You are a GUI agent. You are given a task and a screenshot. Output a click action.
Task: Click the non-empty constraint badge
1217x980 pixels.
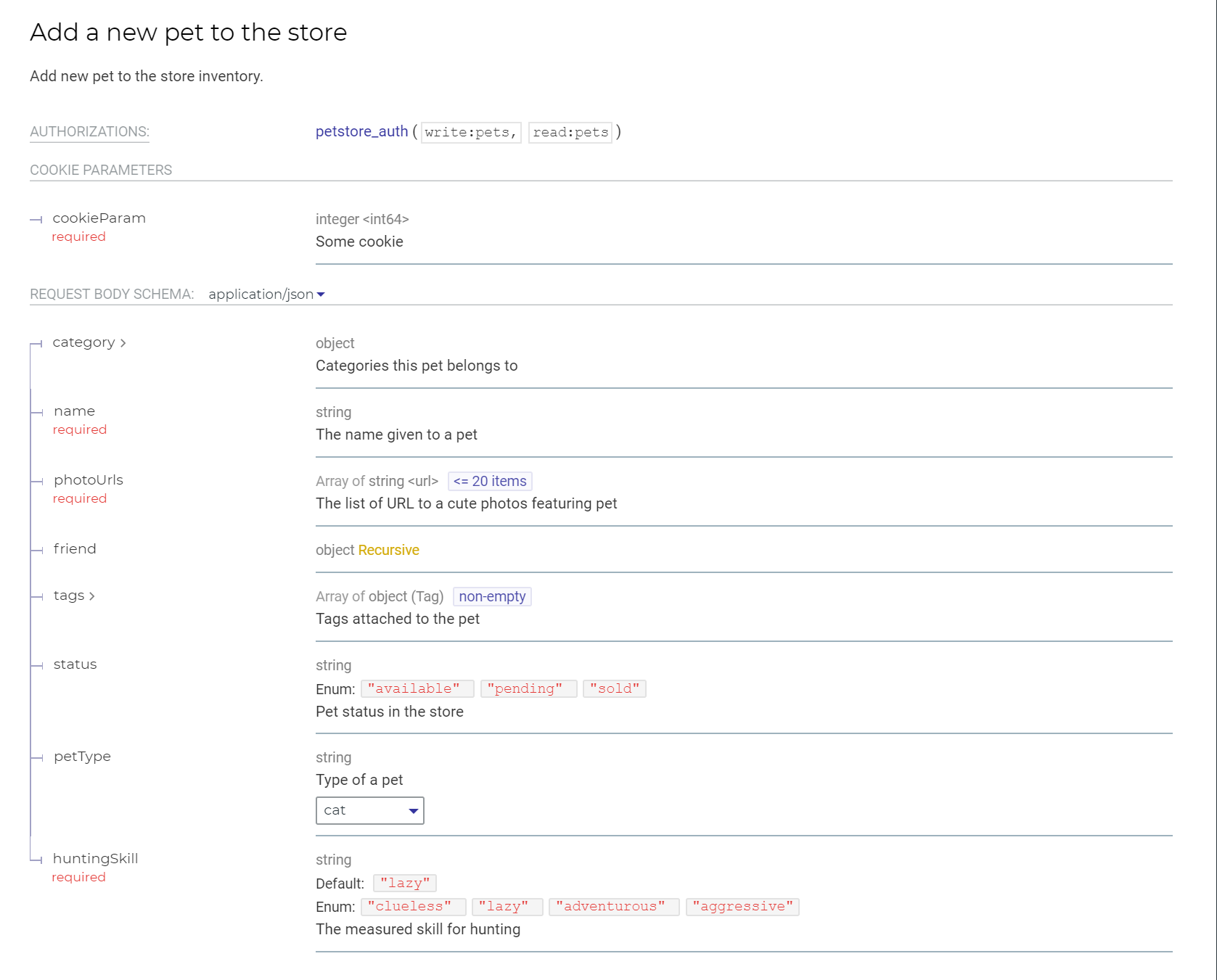tap(492, 596)
